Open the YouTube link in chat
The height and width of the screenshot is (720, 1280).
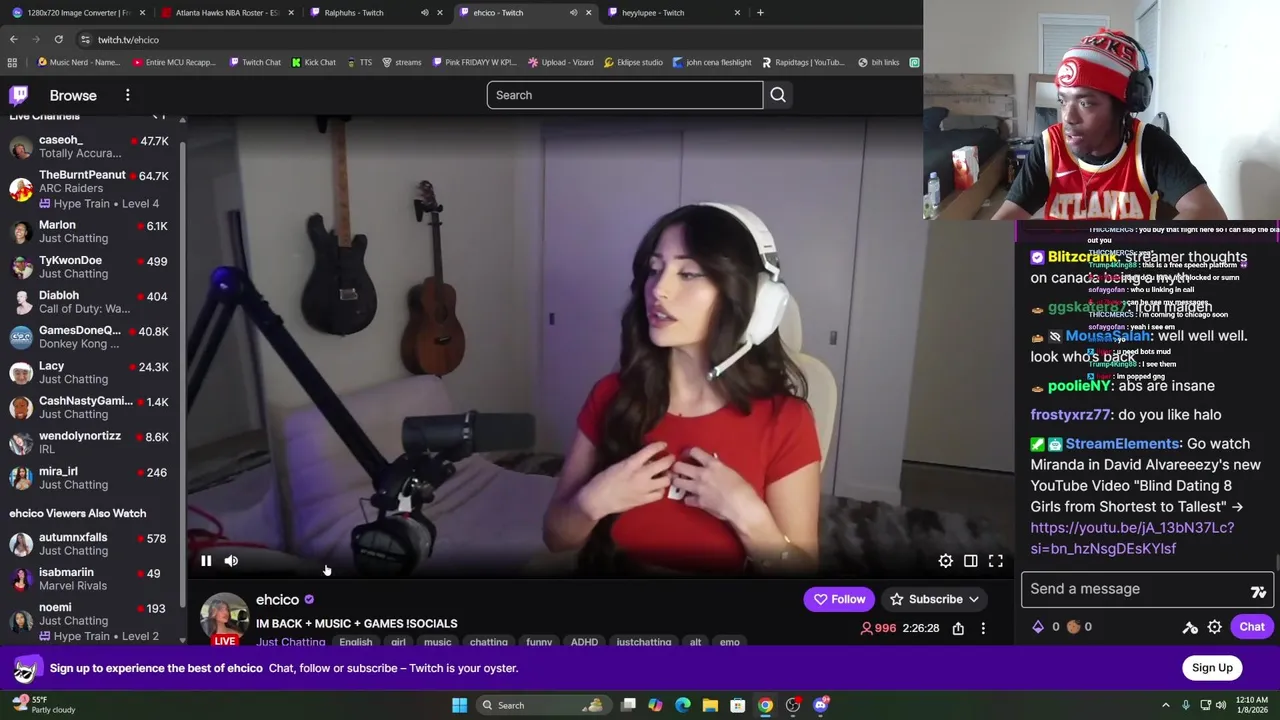tap(1132, 538)
